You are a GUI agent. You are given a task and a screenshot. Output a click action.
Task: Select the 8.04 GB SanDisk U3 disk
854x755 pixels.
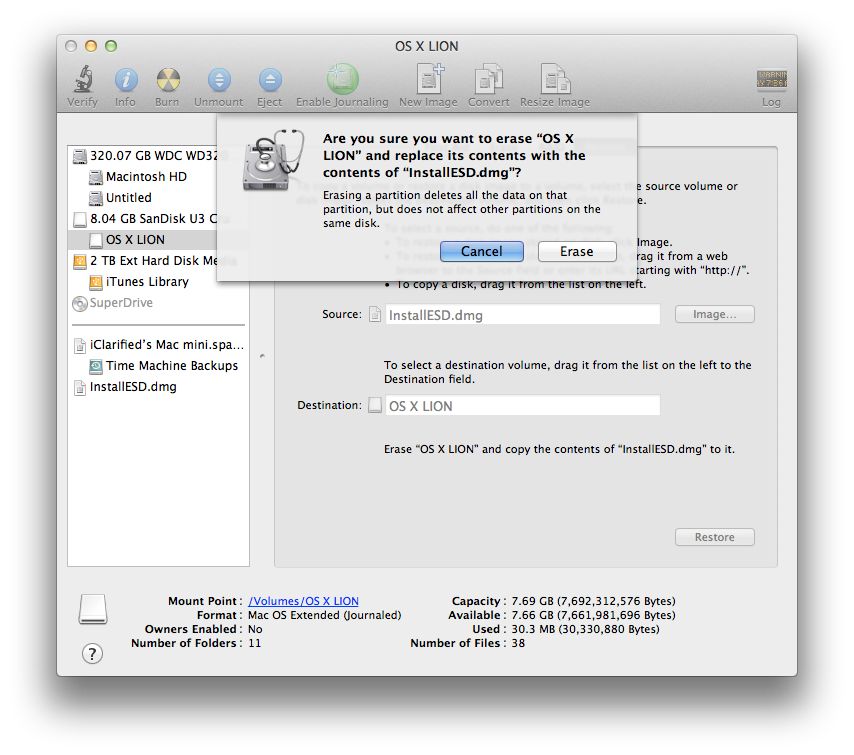tap(153, 219)
